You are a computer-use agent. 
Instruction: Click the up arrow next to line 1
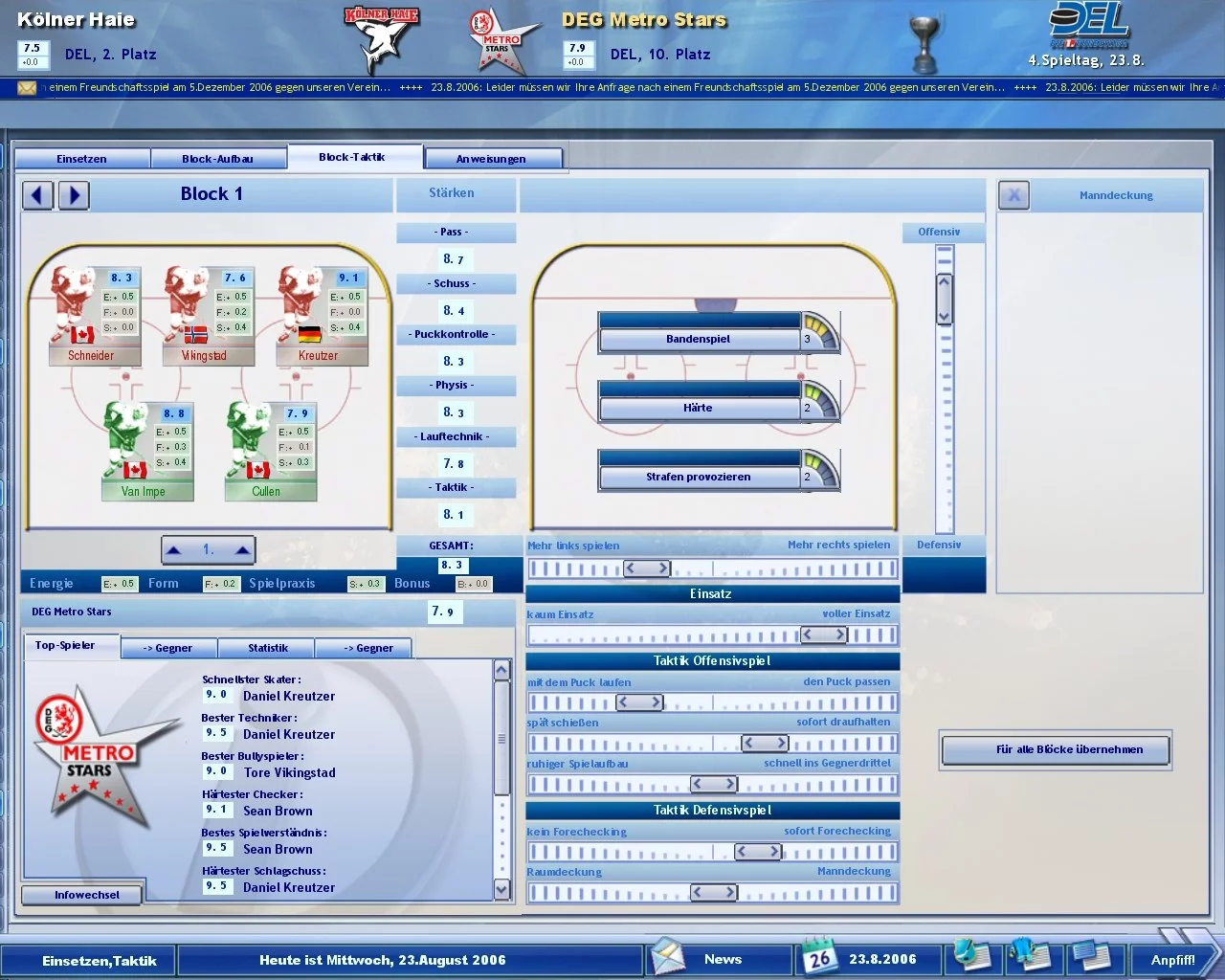click(x=174, y=549)
